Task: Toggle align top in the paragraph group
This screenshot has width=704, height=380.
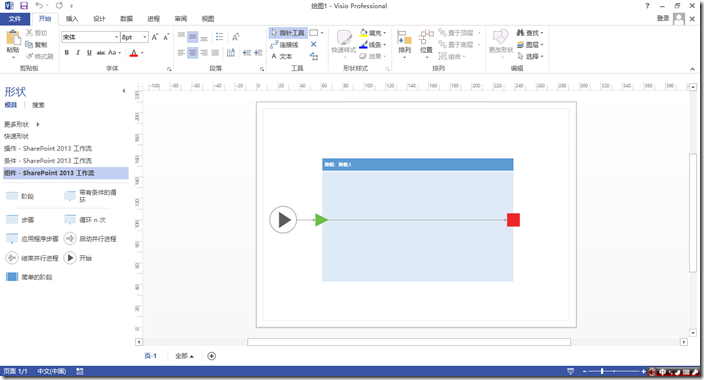Action: (181, 36)
